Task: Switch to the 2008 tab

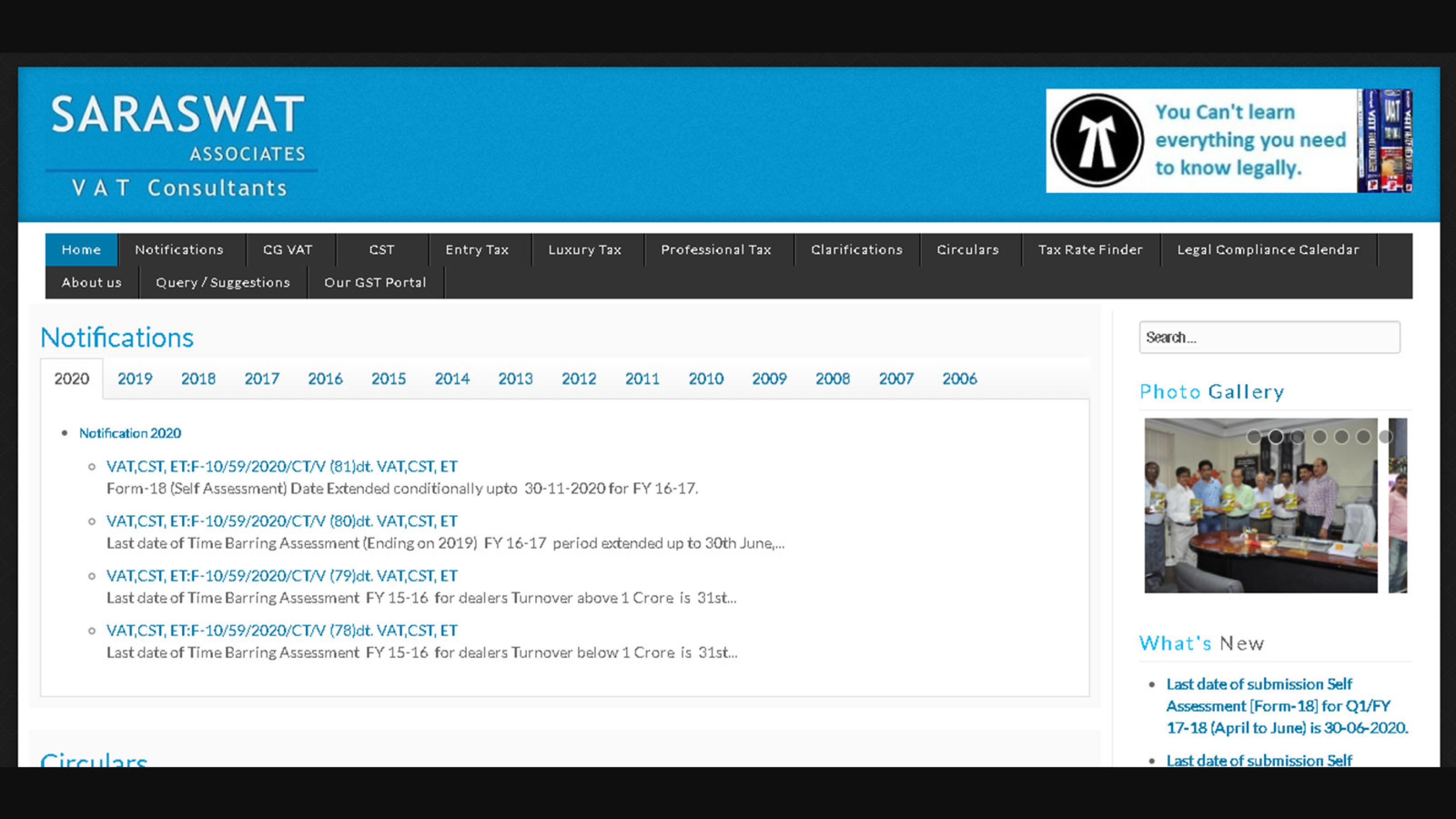Action: point(833,379)
